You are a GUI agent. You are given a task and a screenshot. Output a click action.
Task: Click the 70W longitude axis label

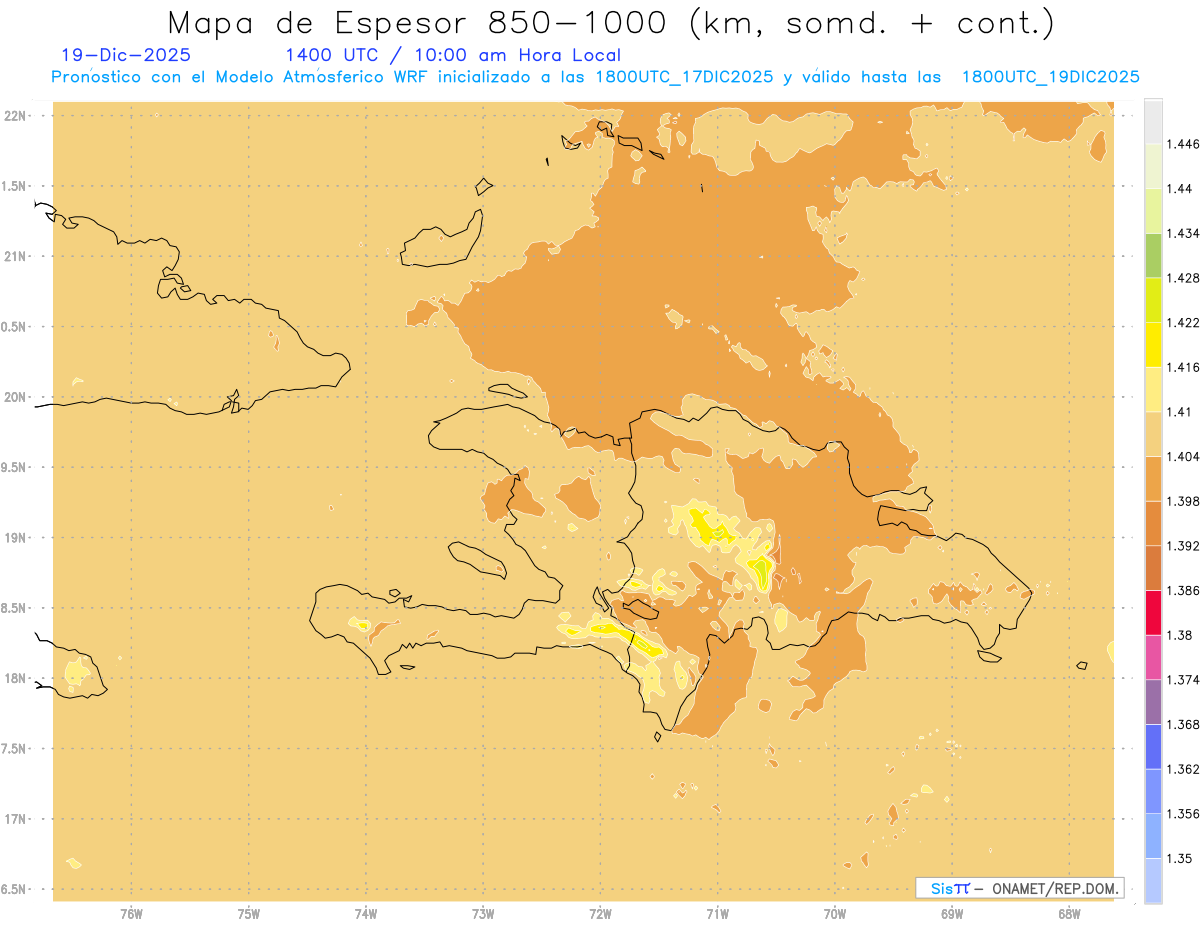click(x=835, y=915)
